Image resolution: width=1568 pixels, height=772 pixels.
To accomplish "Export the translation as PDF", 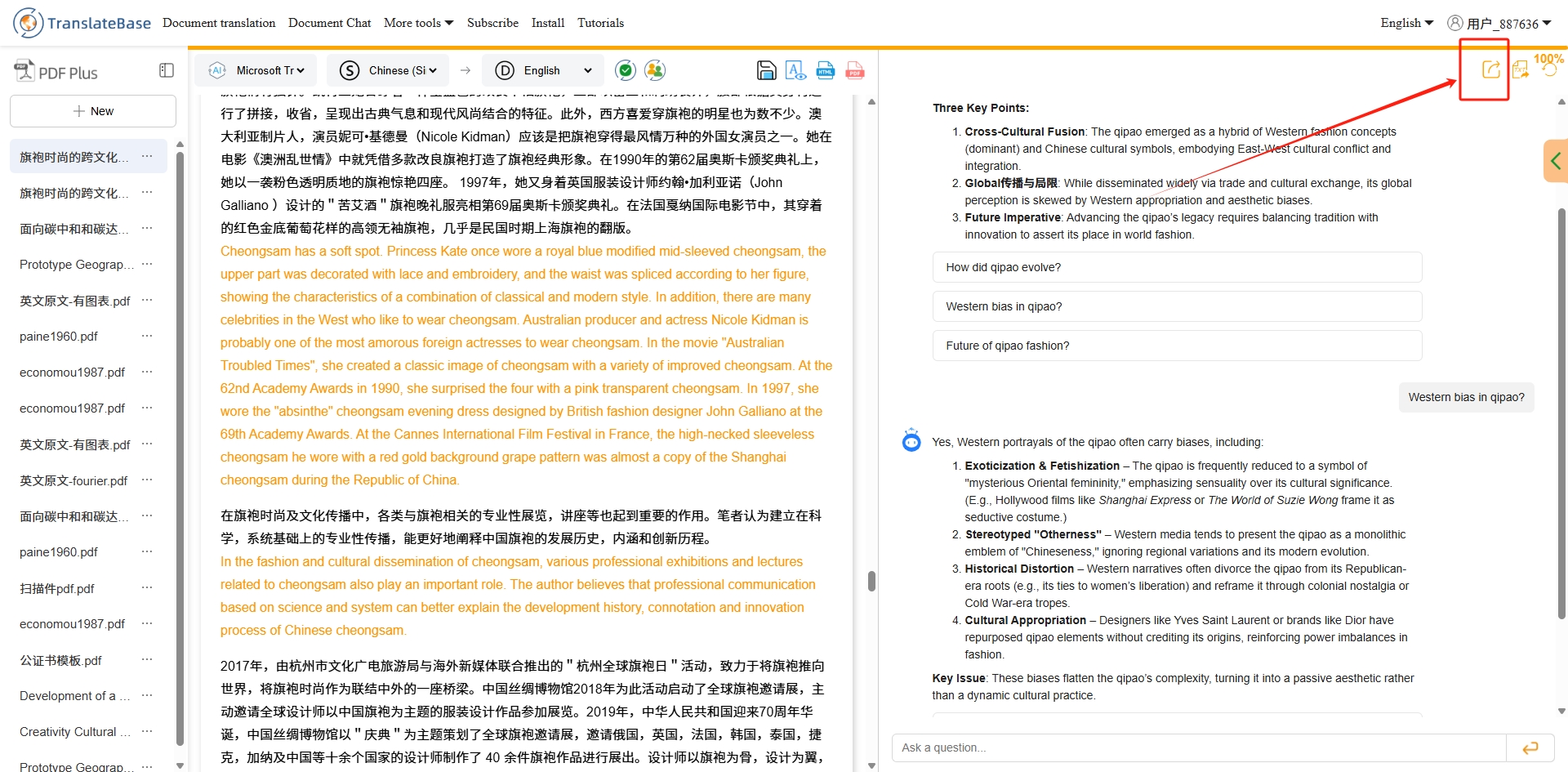I will point(855,70).
